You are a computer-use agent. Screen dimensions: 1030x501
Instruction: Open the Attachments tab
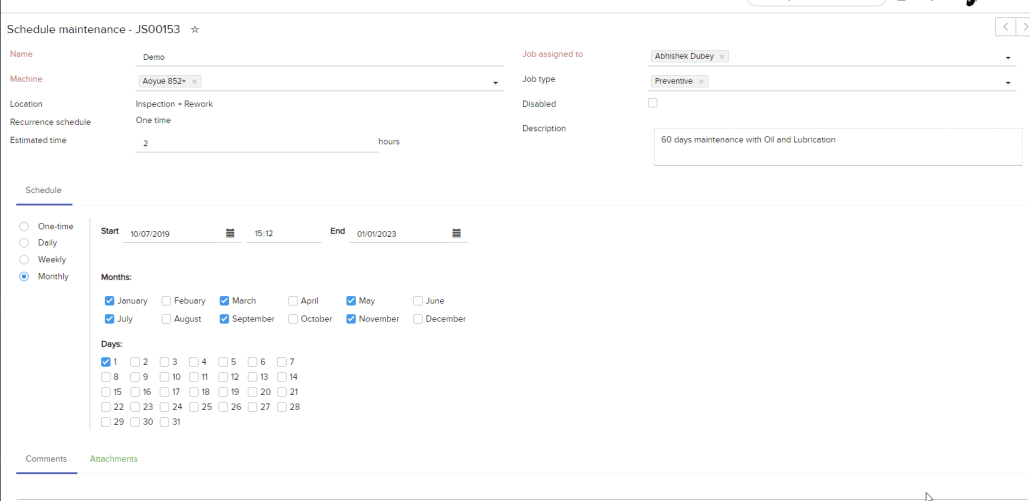pos(114,459)
